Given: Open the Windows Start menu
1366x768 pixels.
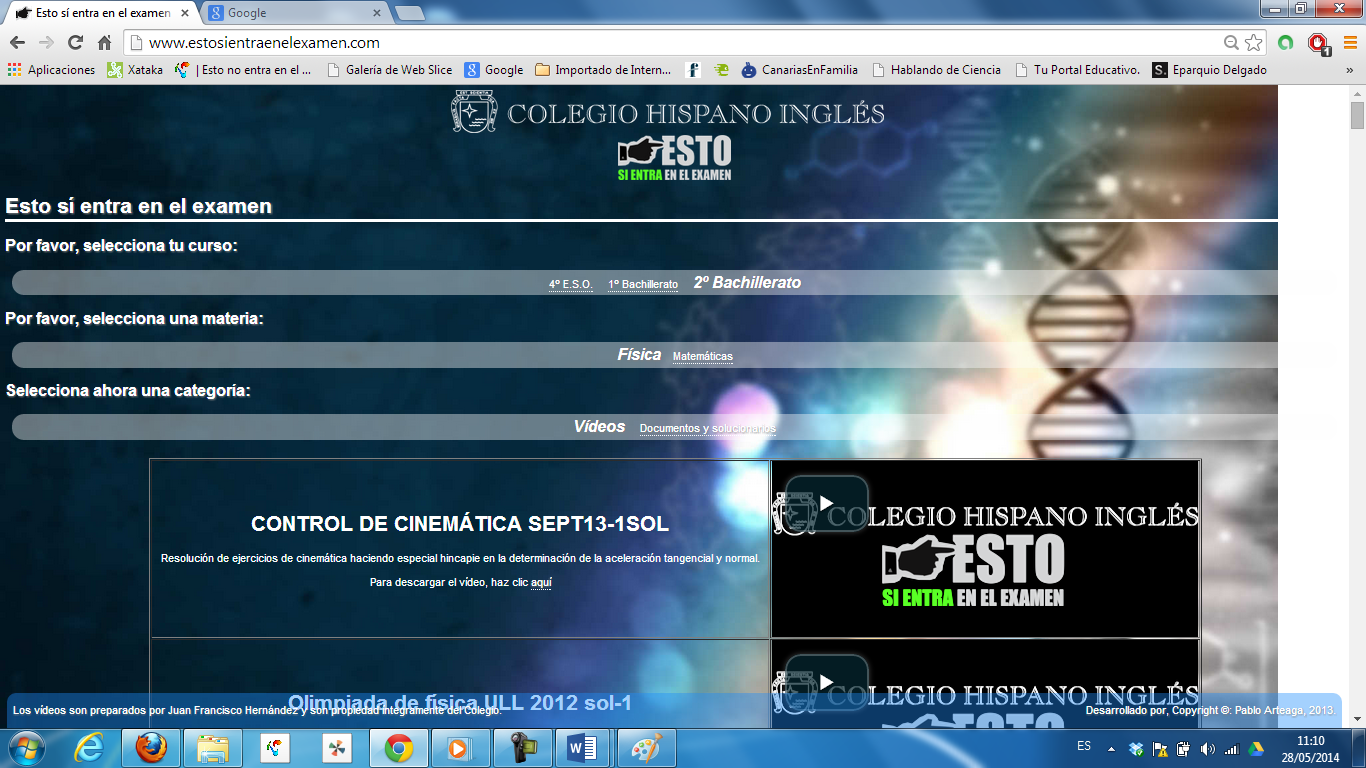Looking at the screenshot, I should 25,748.
